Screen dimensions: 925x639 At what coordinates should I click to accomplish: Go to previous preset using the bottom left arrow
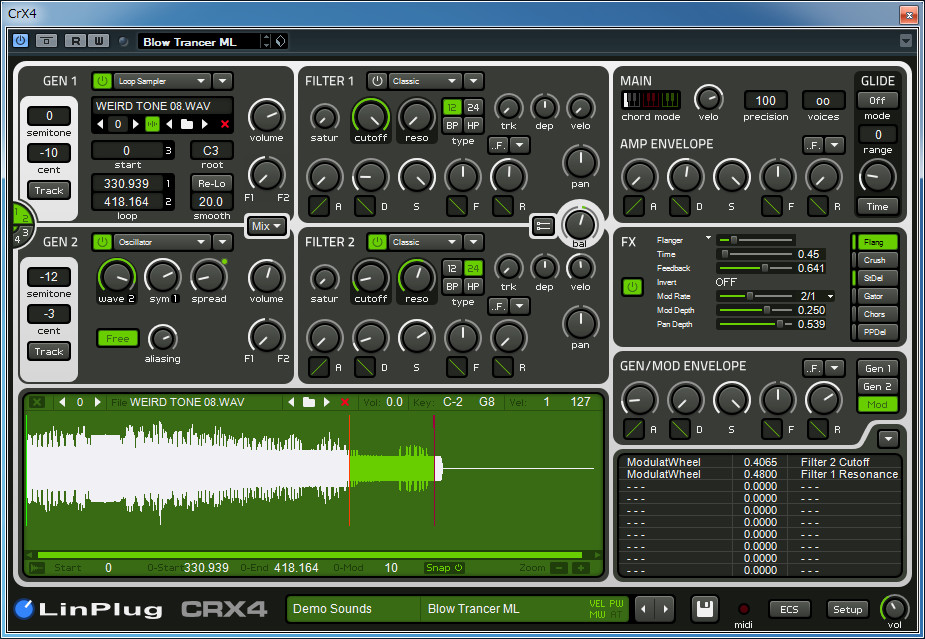click(x=644, y=609)
